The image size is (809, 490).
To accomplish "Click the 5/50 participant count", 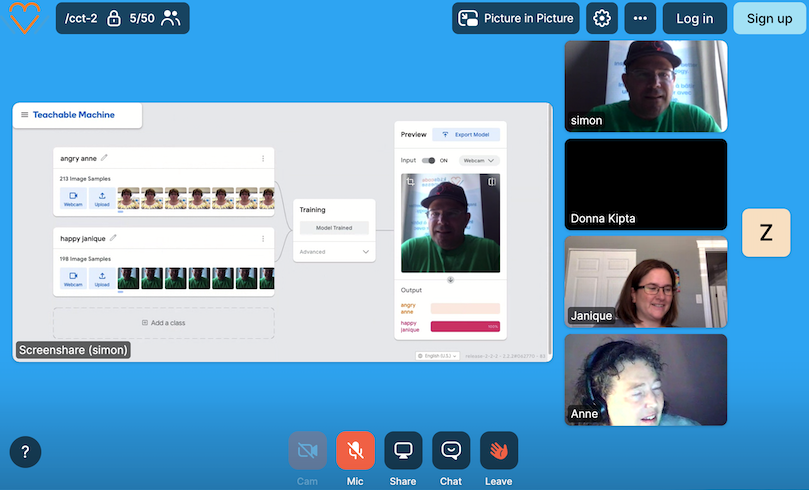I will 142,19.
